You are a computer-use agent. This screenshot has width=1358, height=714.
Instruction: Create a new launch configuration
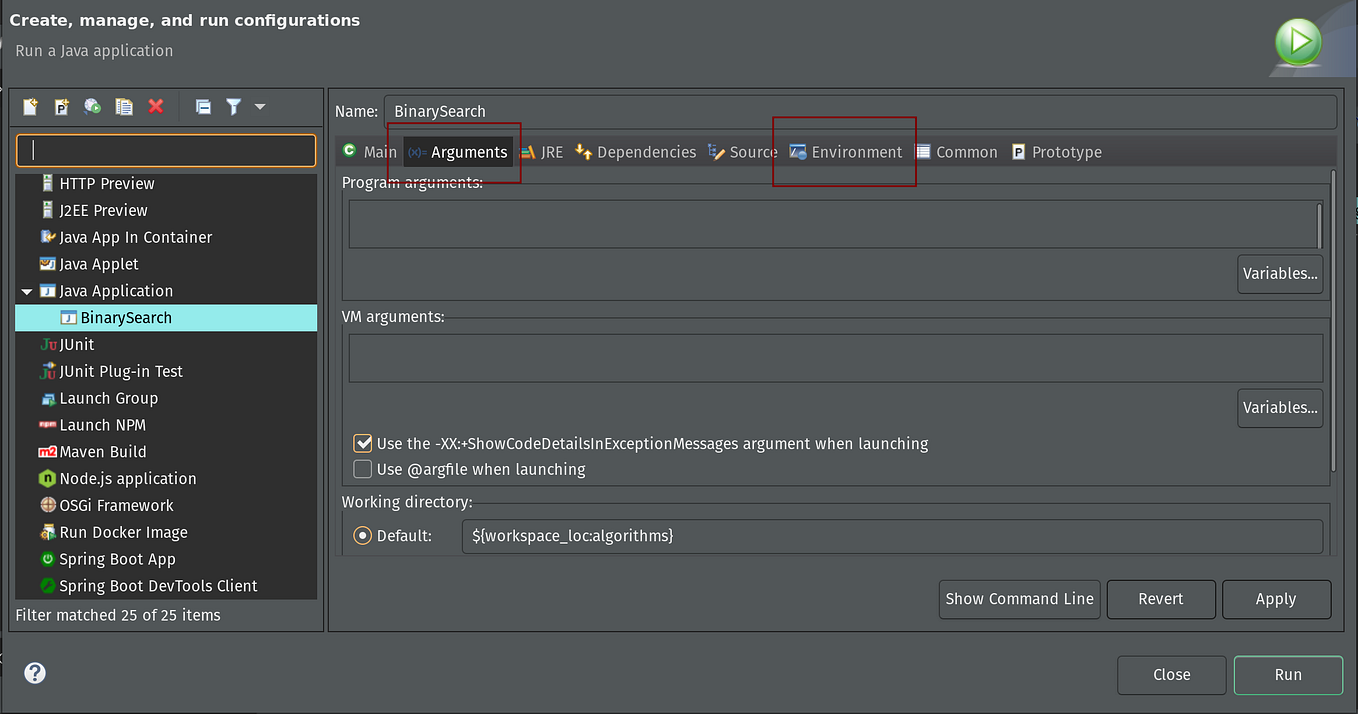pos(30,106)
